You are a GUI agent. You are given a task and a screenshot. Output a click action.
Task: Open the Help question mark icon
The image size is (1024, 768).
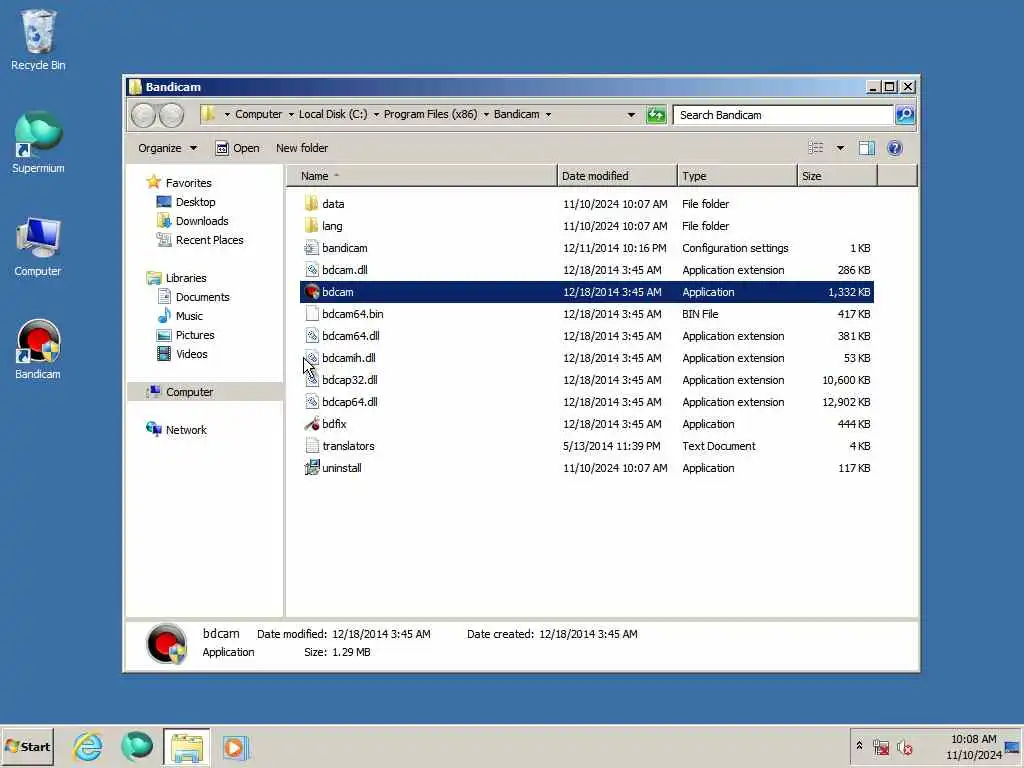tap(895, 148)
